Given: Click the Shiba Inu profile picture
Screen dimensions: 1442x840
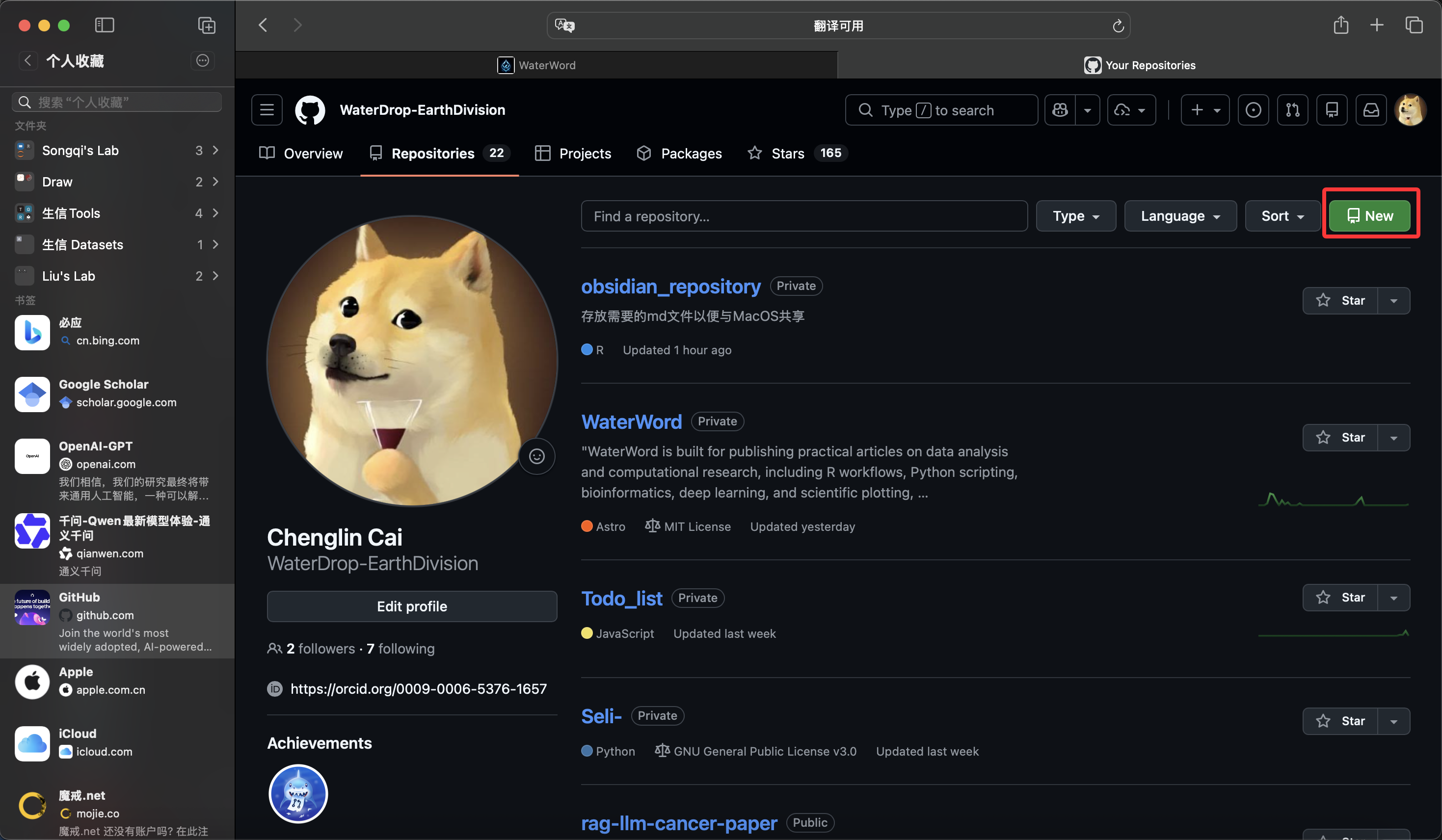Looking at the screenshot, I should pyautogui.click(x=412, y=361).
